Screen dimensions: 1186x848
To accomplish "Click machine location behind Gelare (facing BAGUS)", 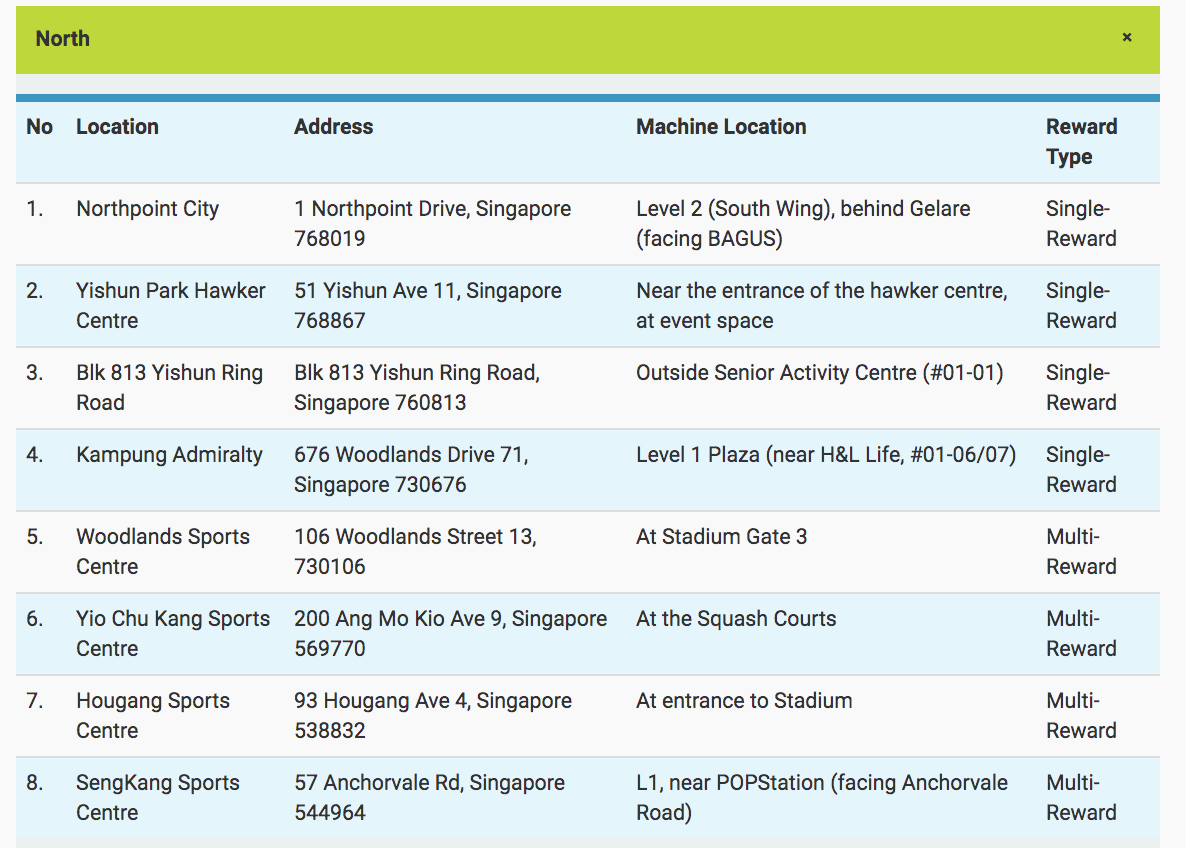I will tap(803, 223).
